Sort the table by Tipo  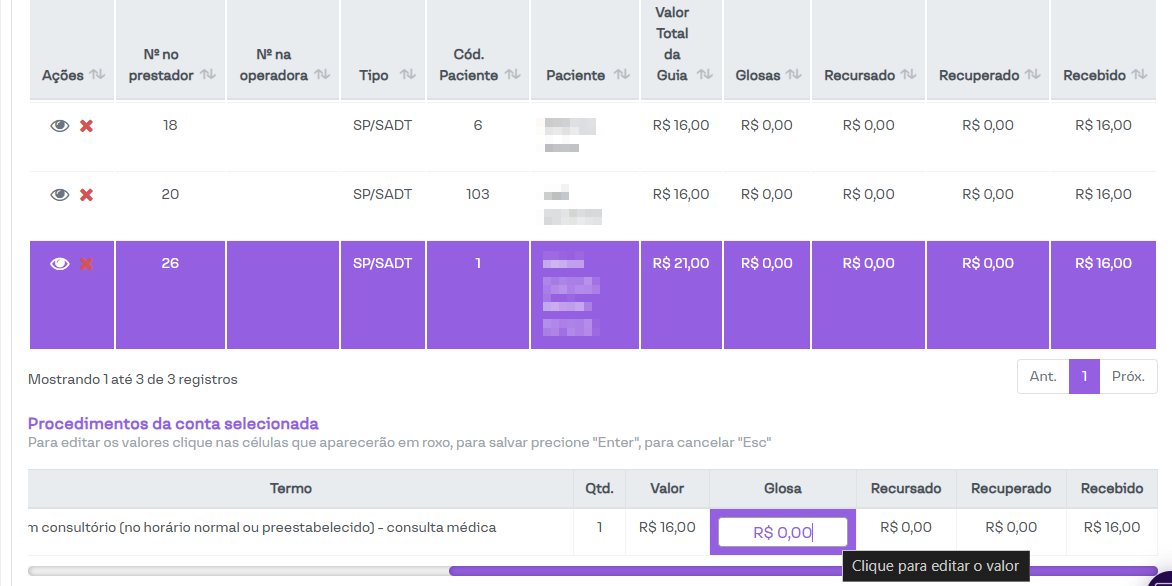pyautogui.click(x=407, y=75)
